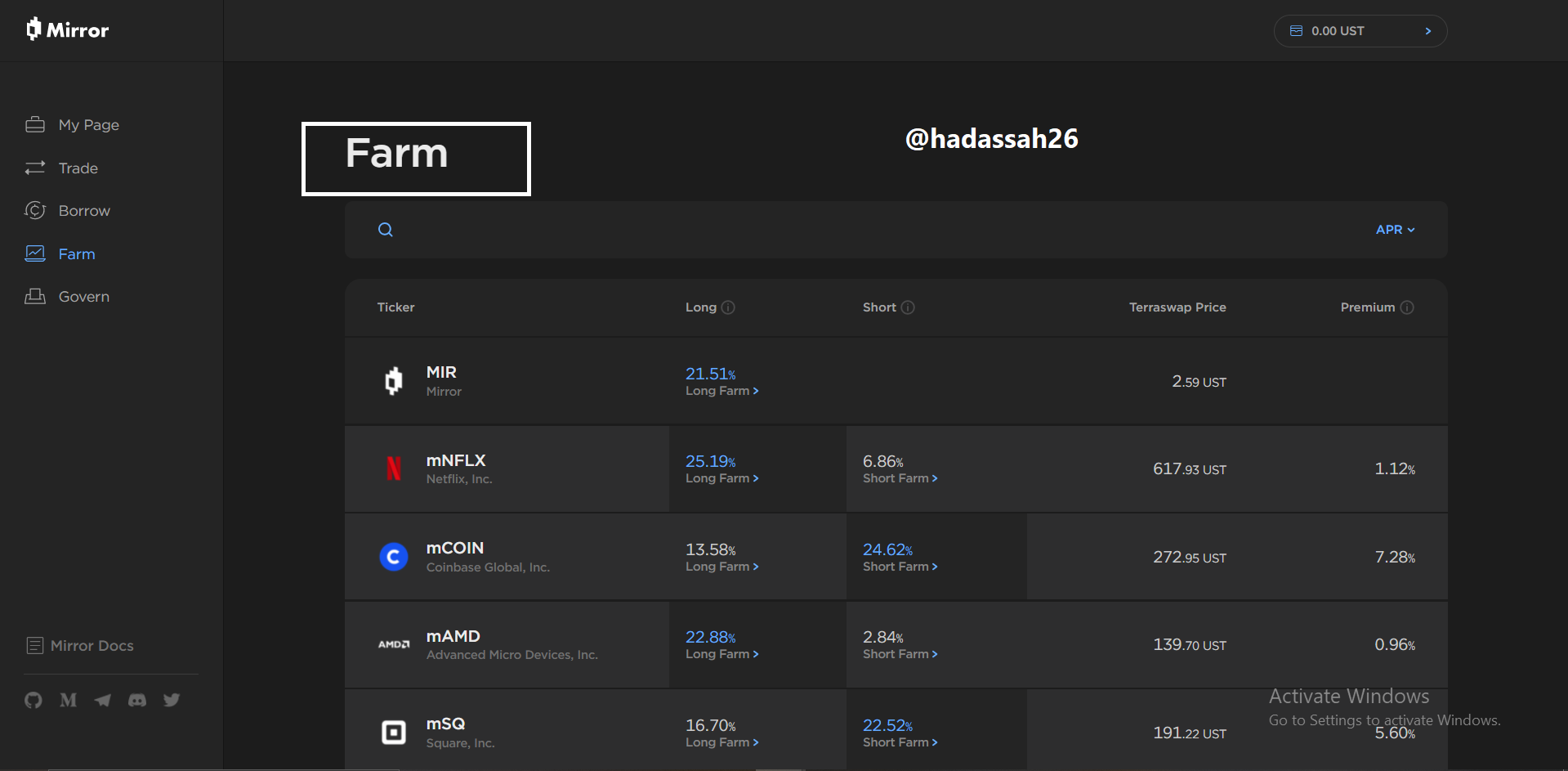Open the mCOIN Long Farm link
The height and width of the screenshot is (771, 1568).
point(722,567)
